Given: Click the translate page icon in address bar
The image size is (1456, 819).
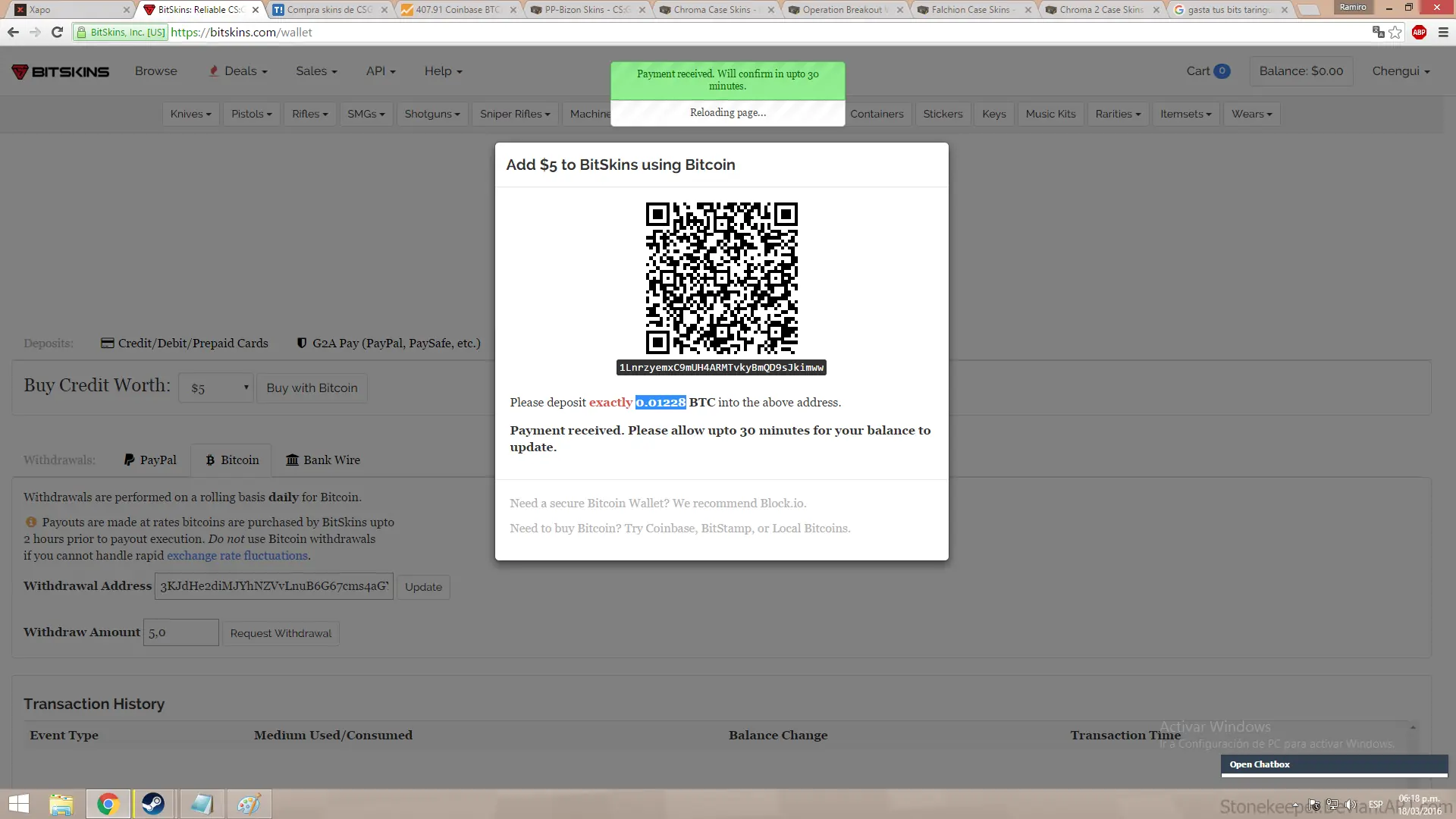Looking at the screenshot, I should click(x=1378, y=32).
